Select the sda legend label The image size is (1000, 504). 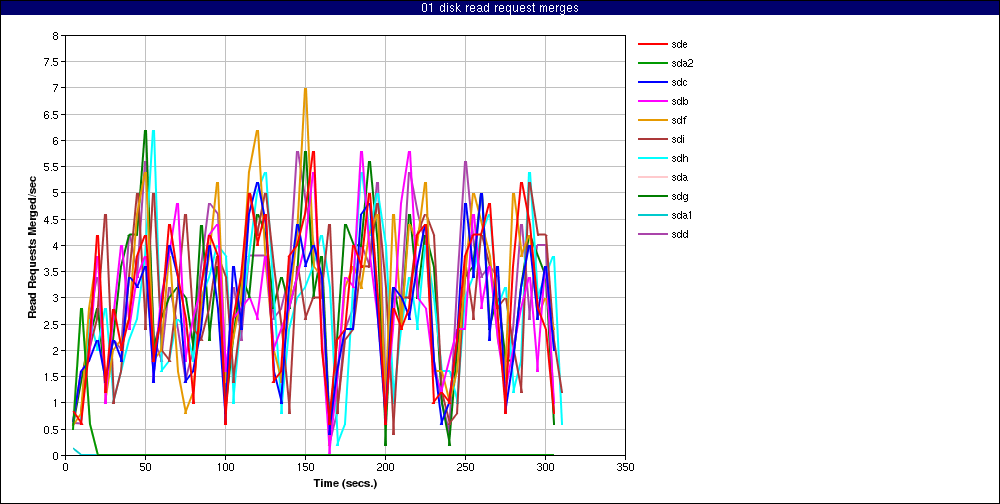[x=679, y=177]
